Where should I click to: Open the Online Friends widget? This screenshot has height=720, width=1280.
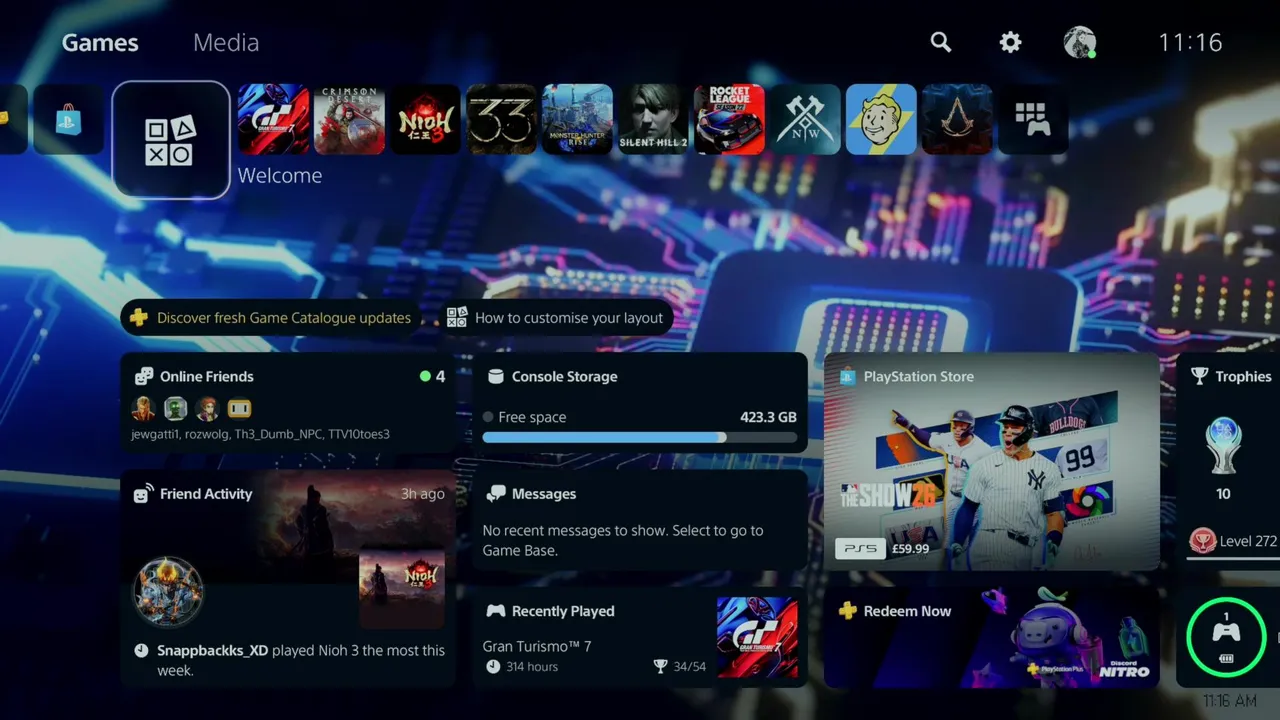point(289,404)
